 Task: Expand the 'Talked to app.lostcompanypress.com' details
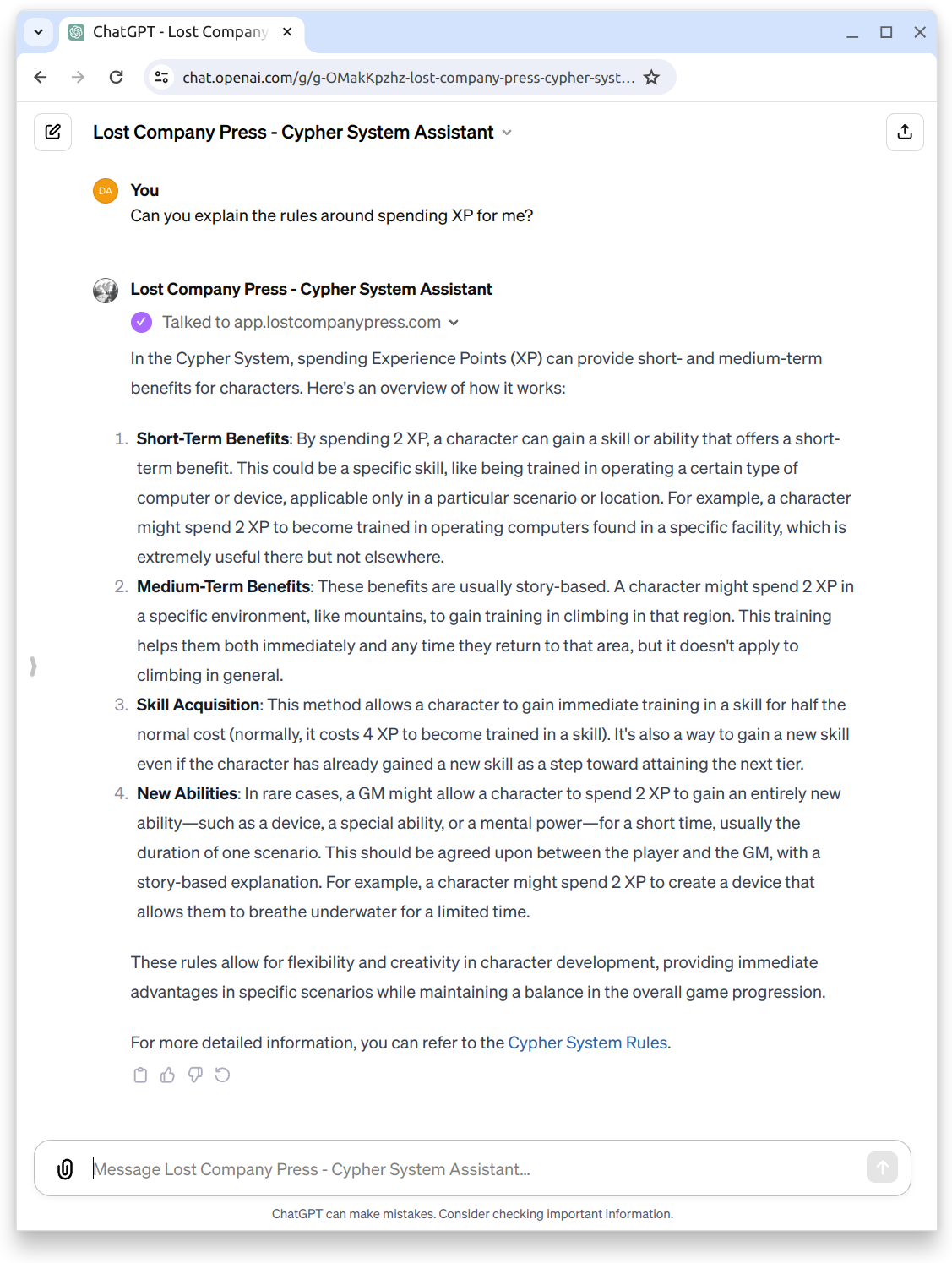click(454, 323)
